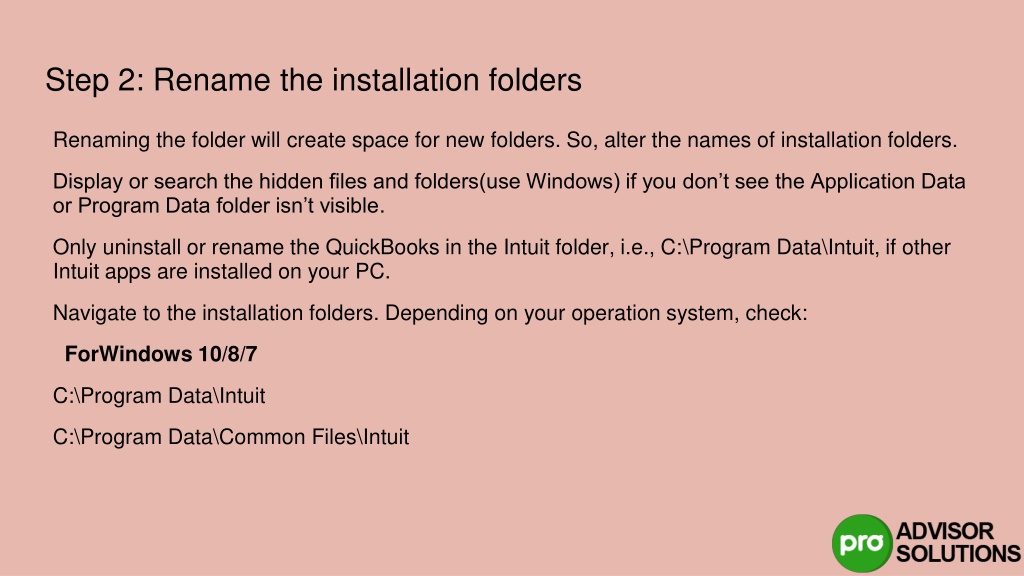Click the Display or search hidden files paragraph
The image size is (1024, 576).
[x=509, y=193]
